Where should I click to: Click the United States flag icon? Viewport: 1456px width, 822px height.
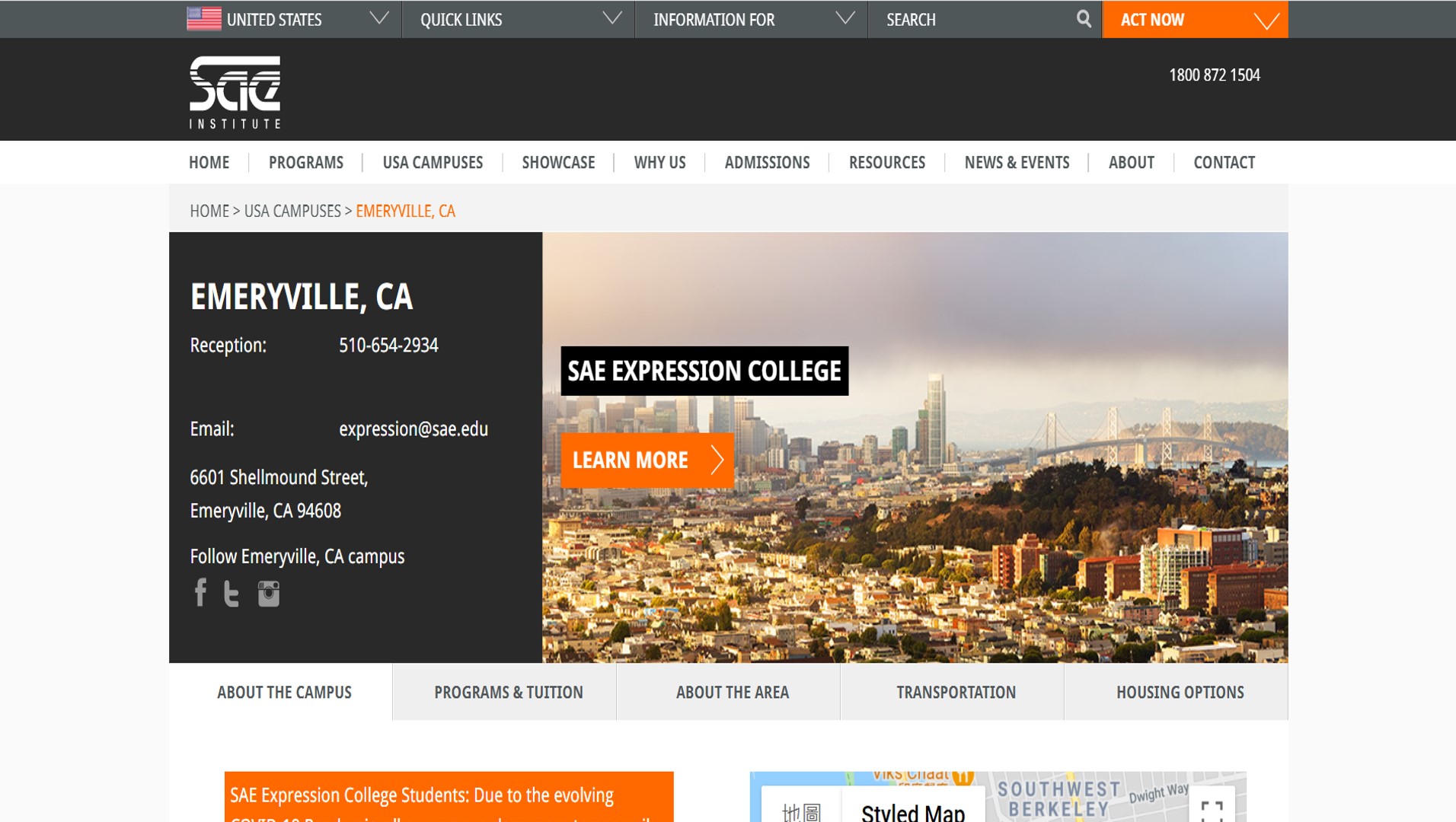[203, 19]
